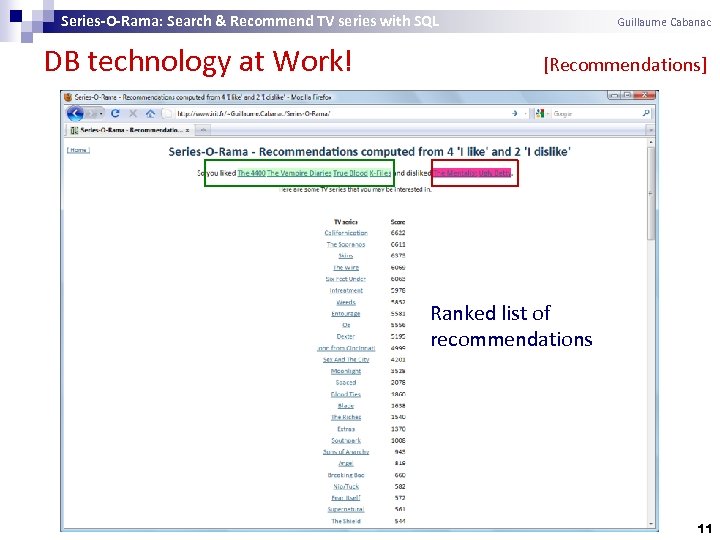Open the Weeds recommendation link
The image size is (720, 540).
pos(346,302)
